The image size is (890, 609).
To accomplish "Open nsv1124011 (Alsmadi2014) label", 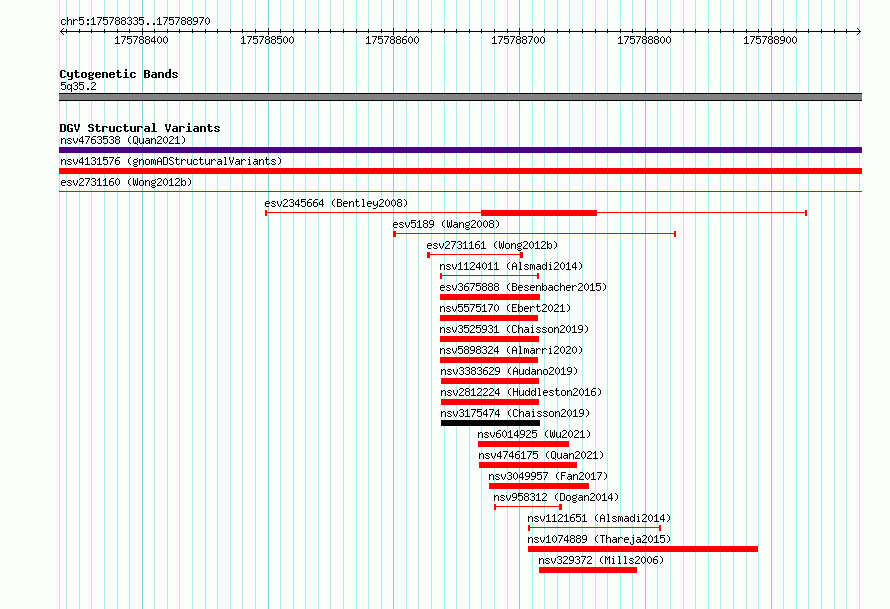I will pyautogui.click(x=511, y=266).
